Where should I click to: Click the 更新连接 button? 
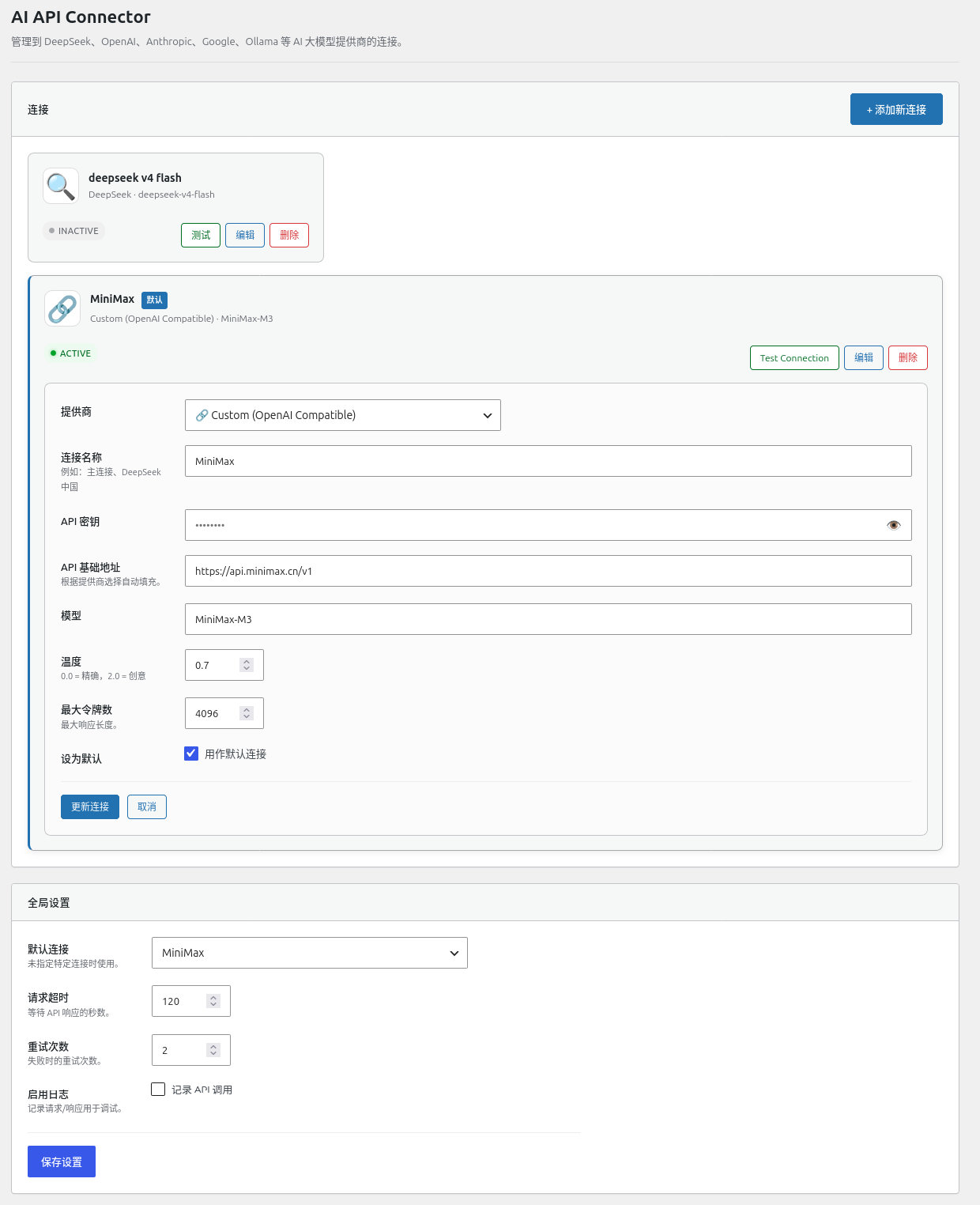click(90, 806)
